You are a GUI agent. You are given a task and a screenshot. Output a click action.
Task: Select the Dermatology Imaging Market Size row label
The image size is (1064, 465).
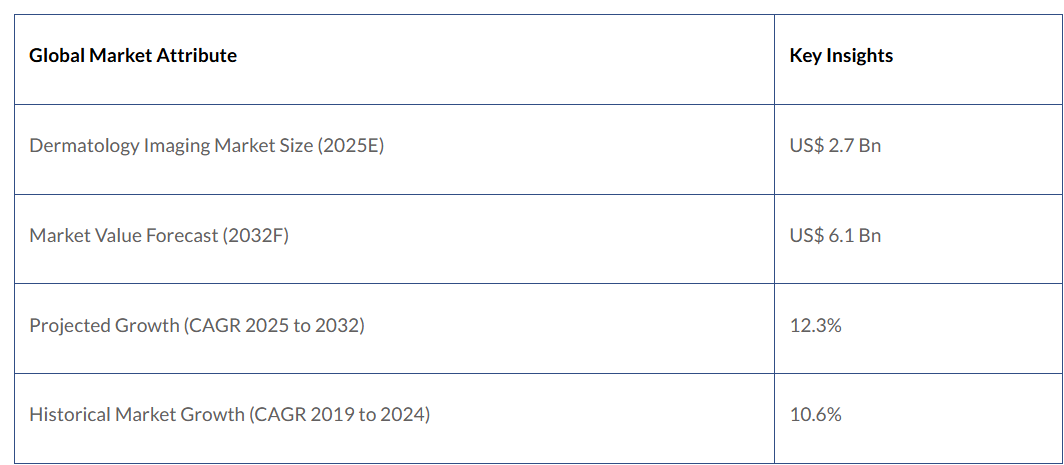[x=206, y=146]
